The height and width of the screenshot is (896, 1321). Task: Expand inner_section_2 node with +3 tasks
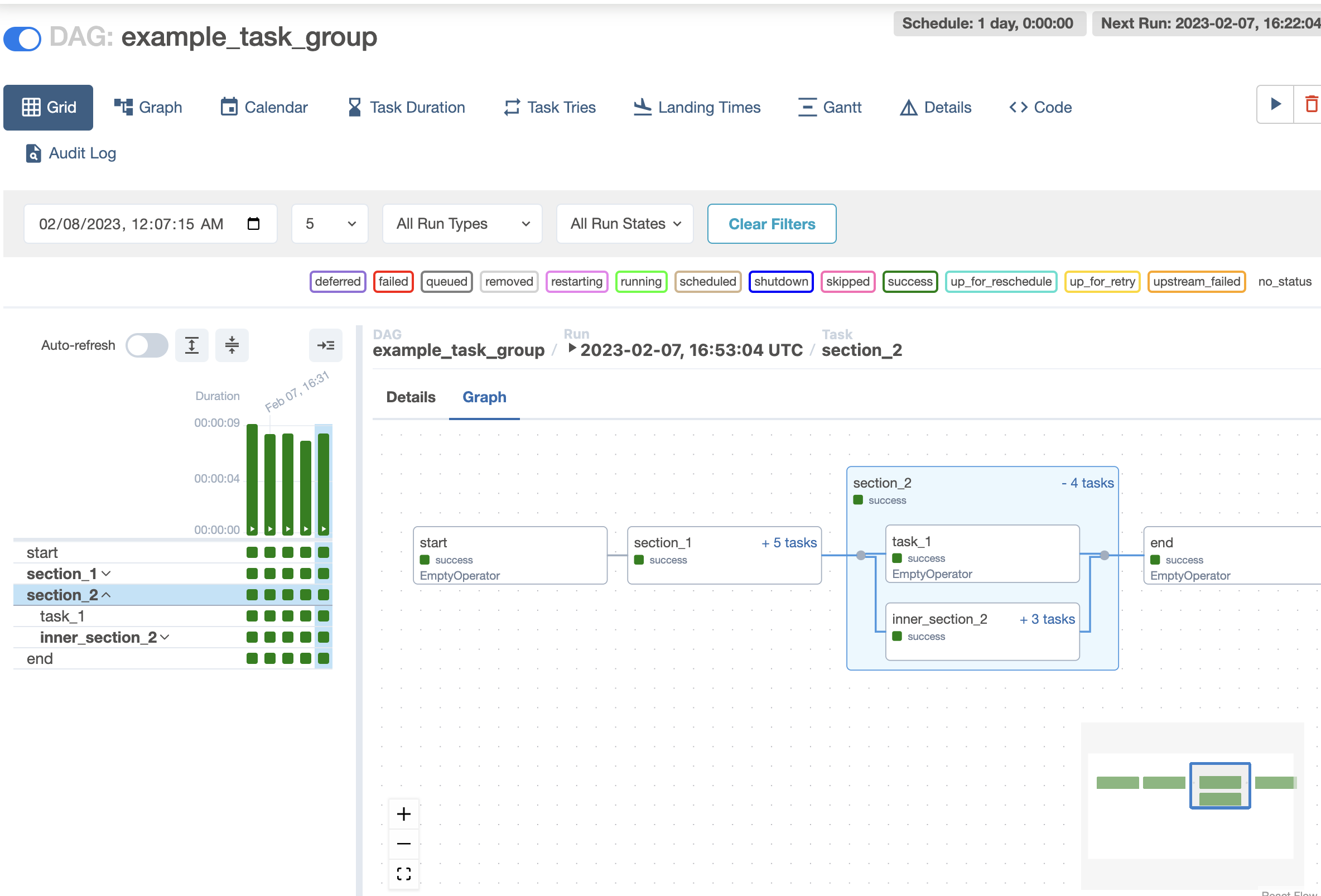[1047, 619]
